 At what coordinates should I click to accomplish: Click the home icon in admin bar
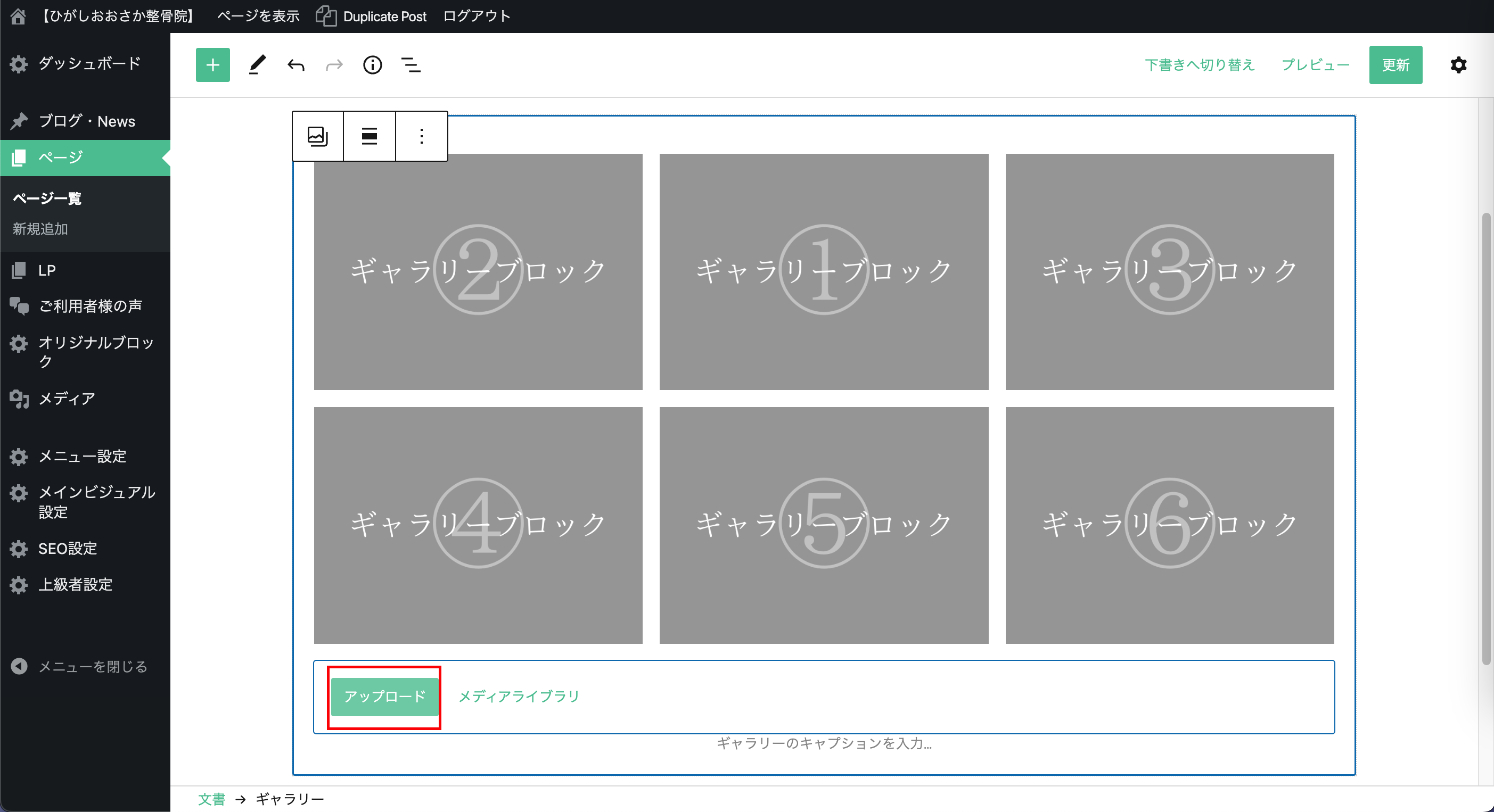18,16
